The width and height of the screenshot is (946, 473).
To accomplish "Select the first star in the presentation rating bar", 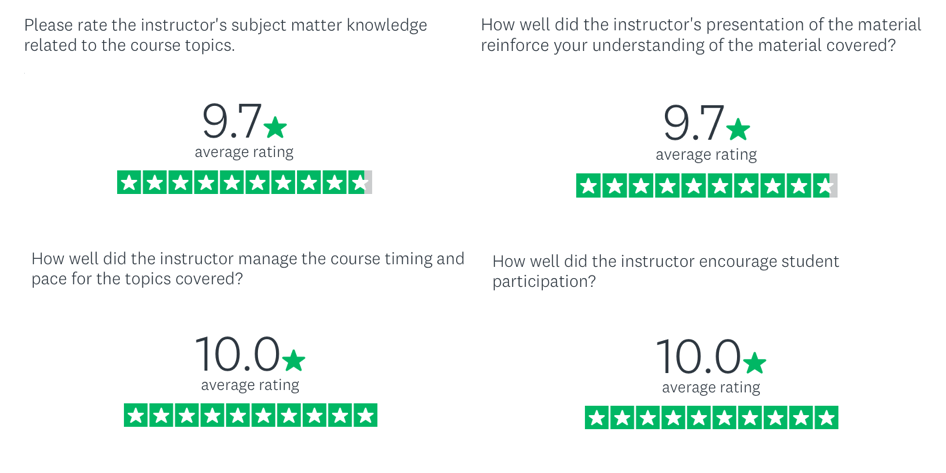I will point(588,186).
